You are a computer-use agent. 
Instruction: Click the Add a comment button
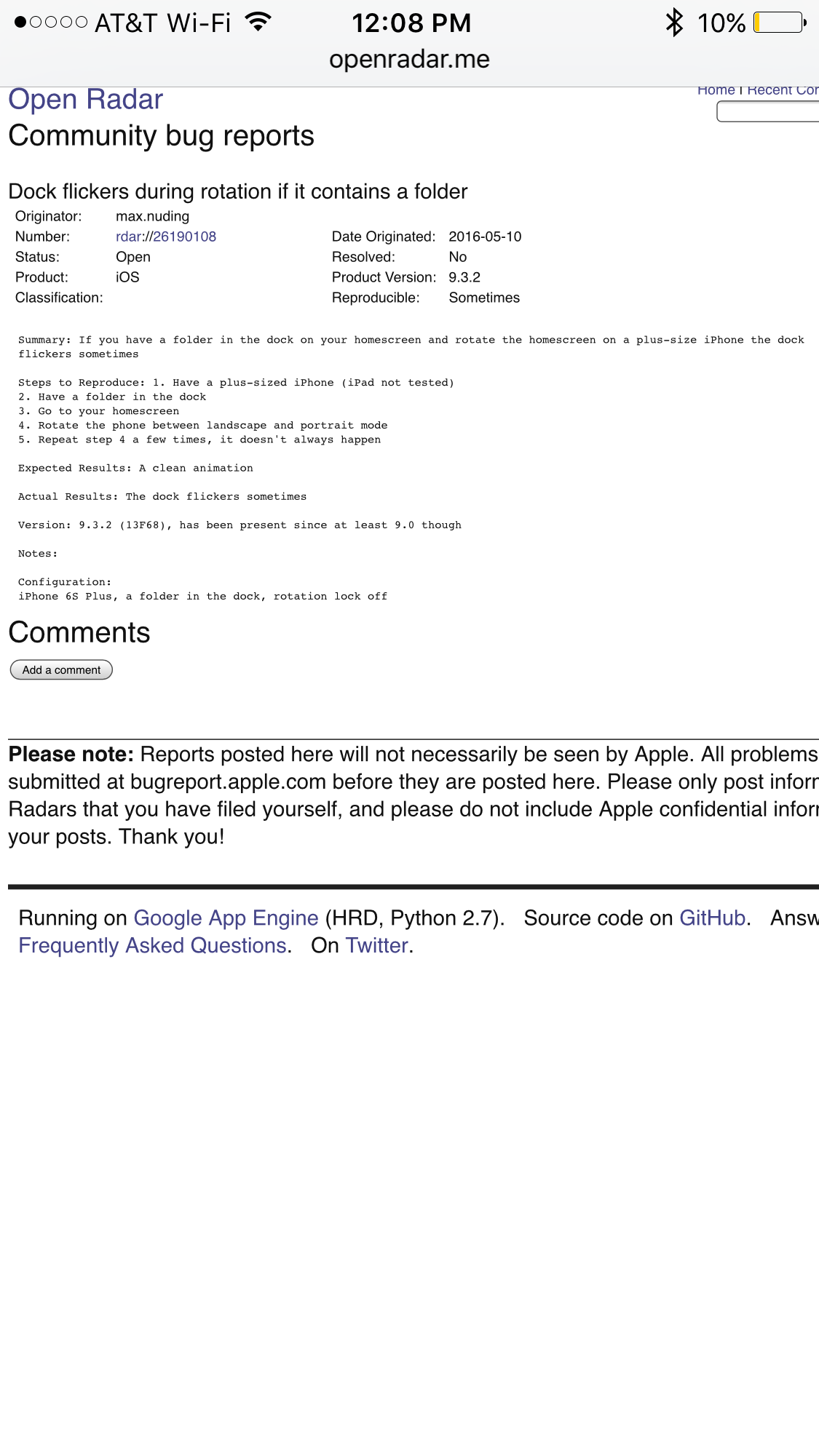[61, 670]
